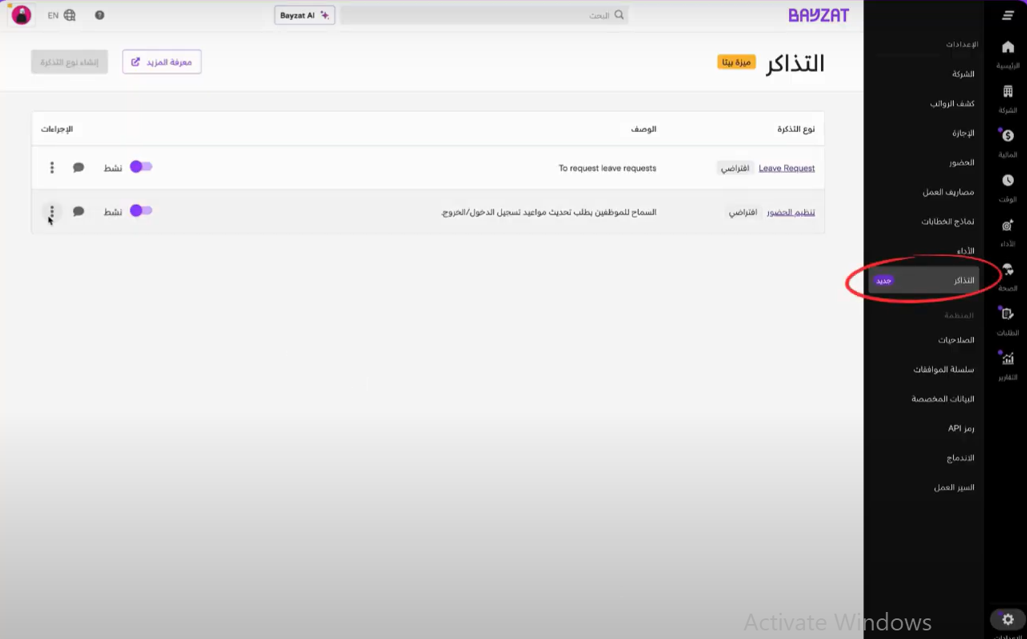Click the help question mark icon
The height and width of the screenshot is (639, 1027).
tap(99, 16)
